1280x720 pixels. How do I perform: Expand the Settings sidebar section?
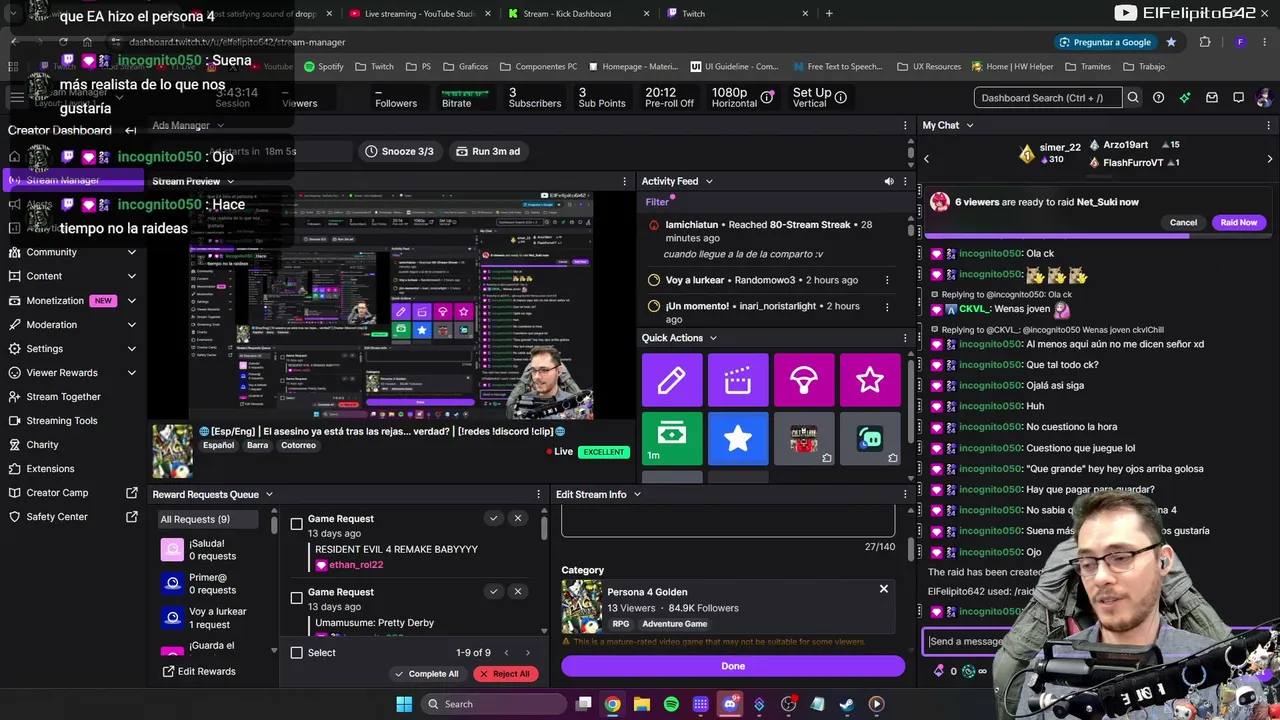tap(132, 348)
